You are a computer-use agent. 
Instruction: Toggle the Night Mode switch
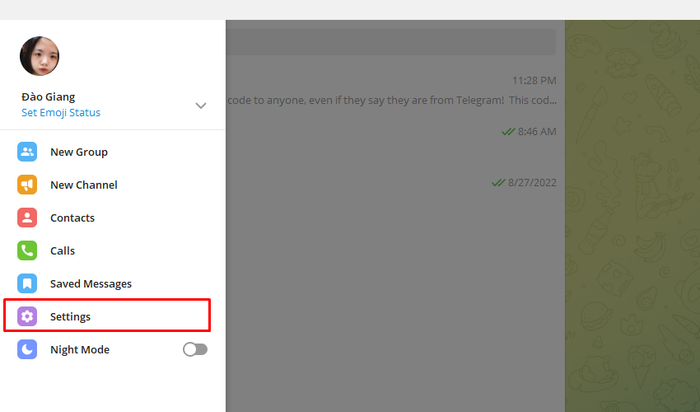(x=195, y=350)
